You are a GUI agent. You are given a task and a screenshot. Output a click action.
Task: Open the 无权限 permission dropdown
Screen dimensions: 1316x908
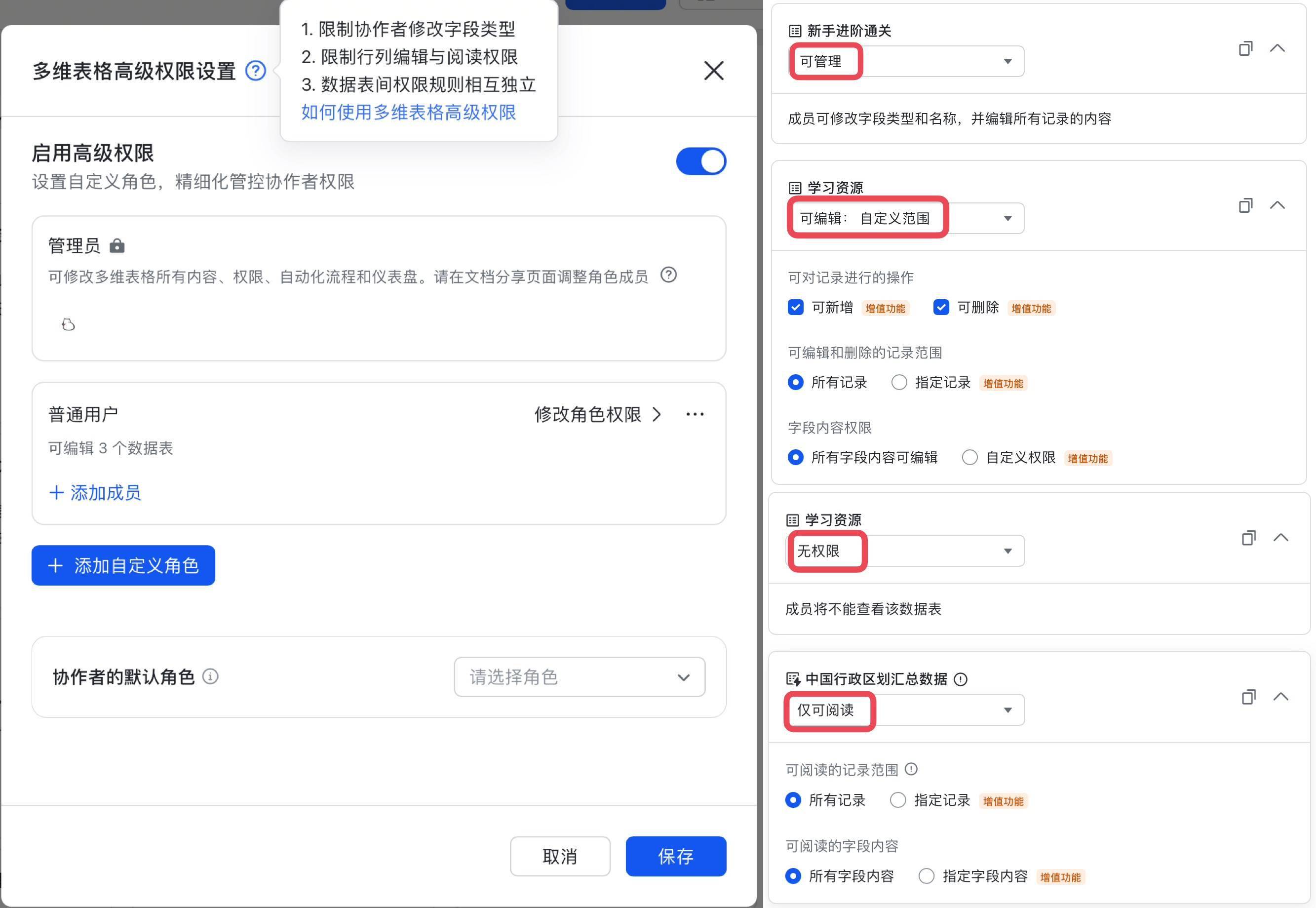pyautogui.click(x=905, y=551)
